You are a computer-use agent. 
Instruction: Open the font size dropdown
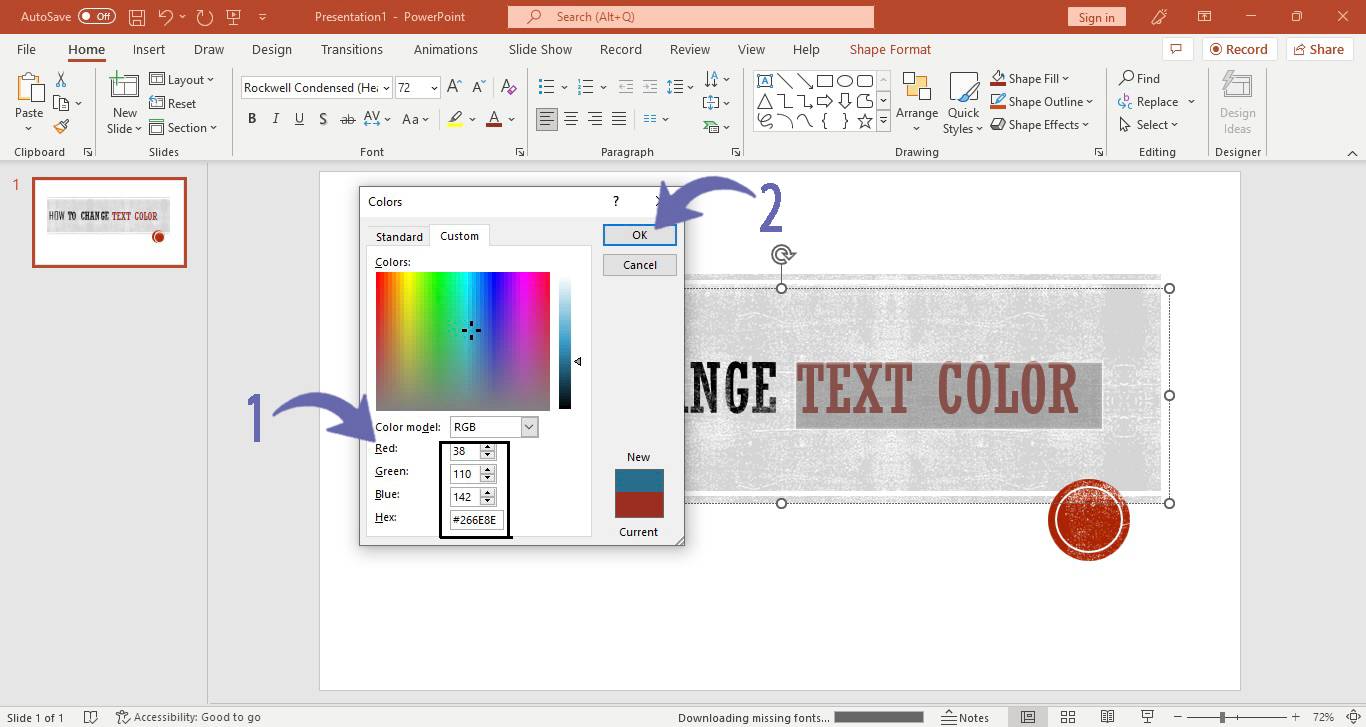point(434,87)
